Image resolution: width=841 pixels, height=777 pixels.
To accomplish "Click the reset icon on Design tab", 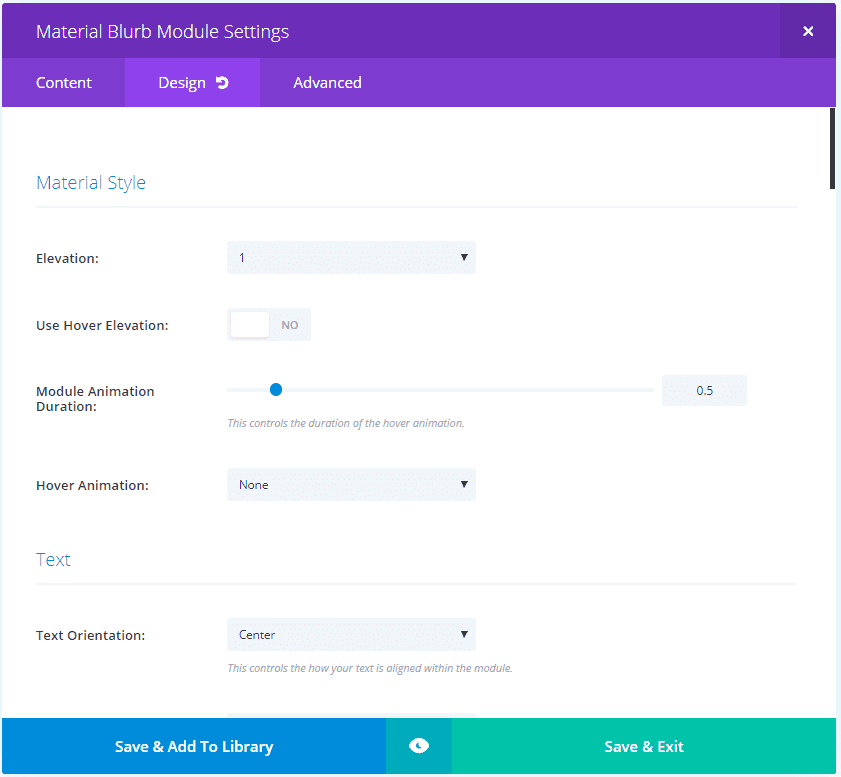I will [x=222, y=83].
